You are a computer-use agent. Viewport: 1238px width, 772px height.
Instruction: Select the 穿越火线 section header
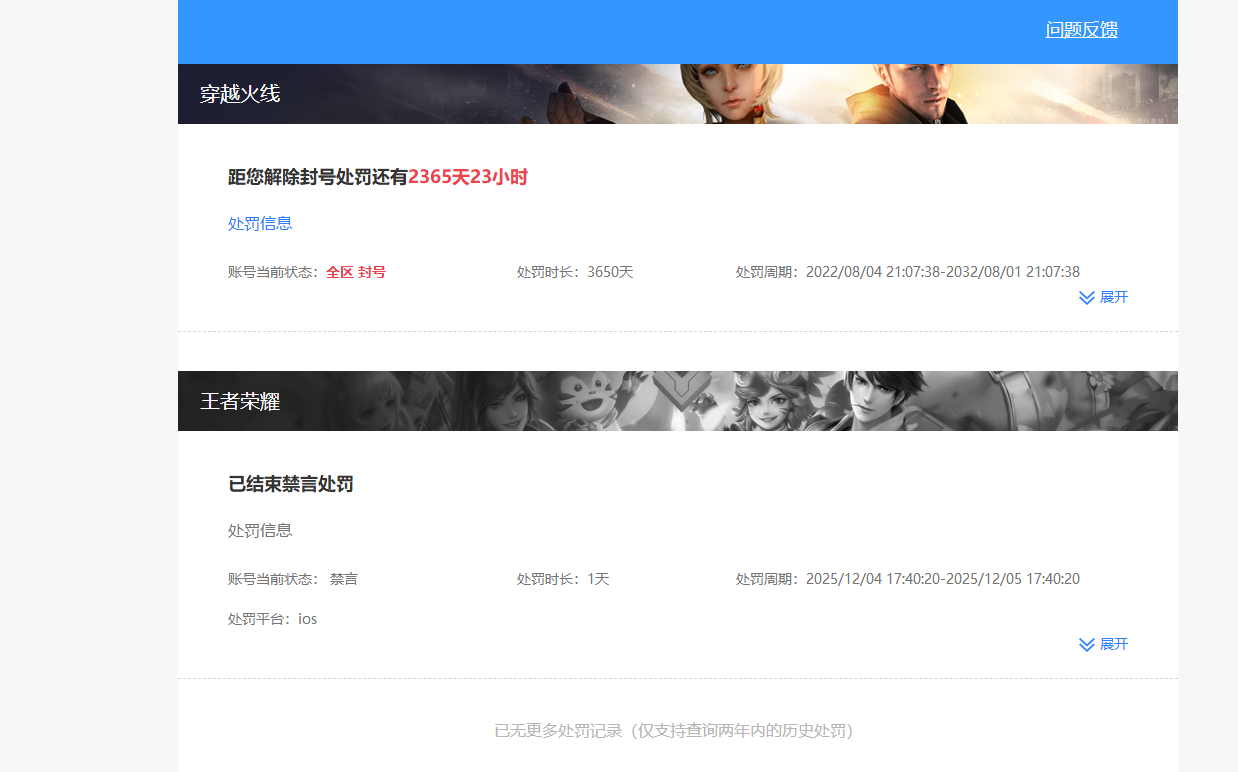click(x=240, y=93)
